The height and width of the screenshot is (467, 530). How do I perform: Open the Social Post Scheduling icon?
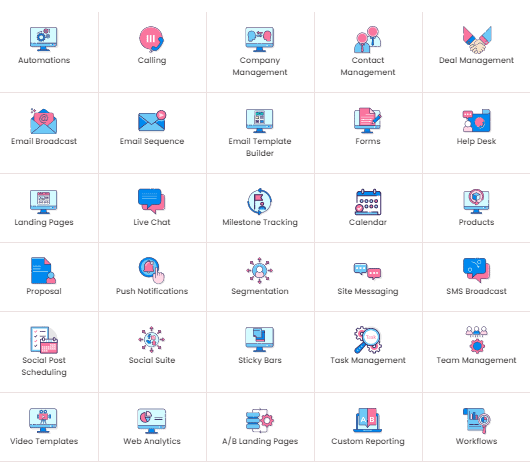click(x=44, y=340)
